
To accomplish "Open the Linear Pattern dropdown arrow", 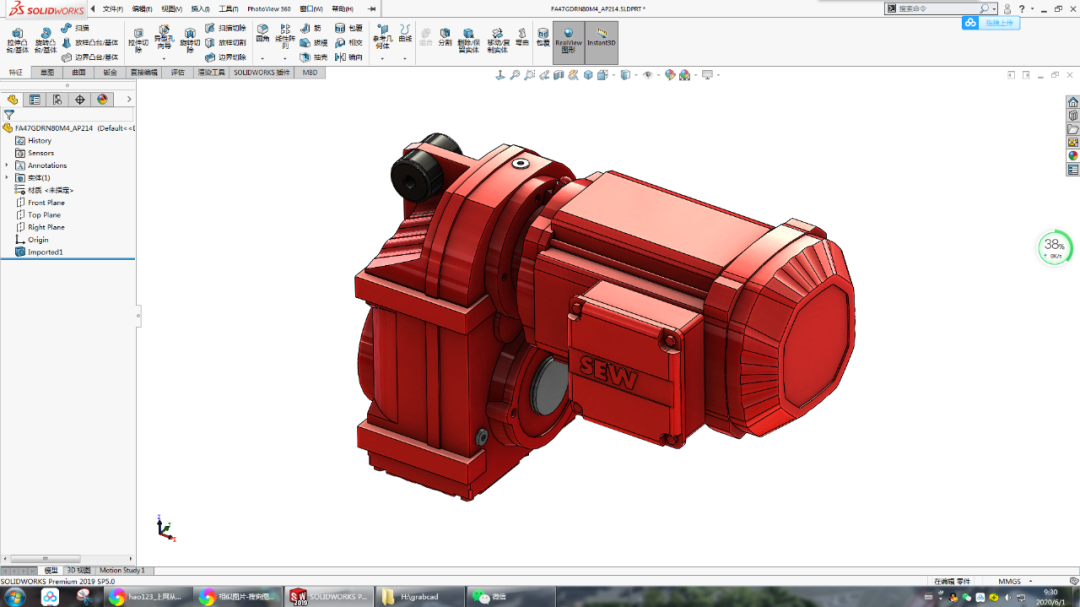I will point(285,59).
